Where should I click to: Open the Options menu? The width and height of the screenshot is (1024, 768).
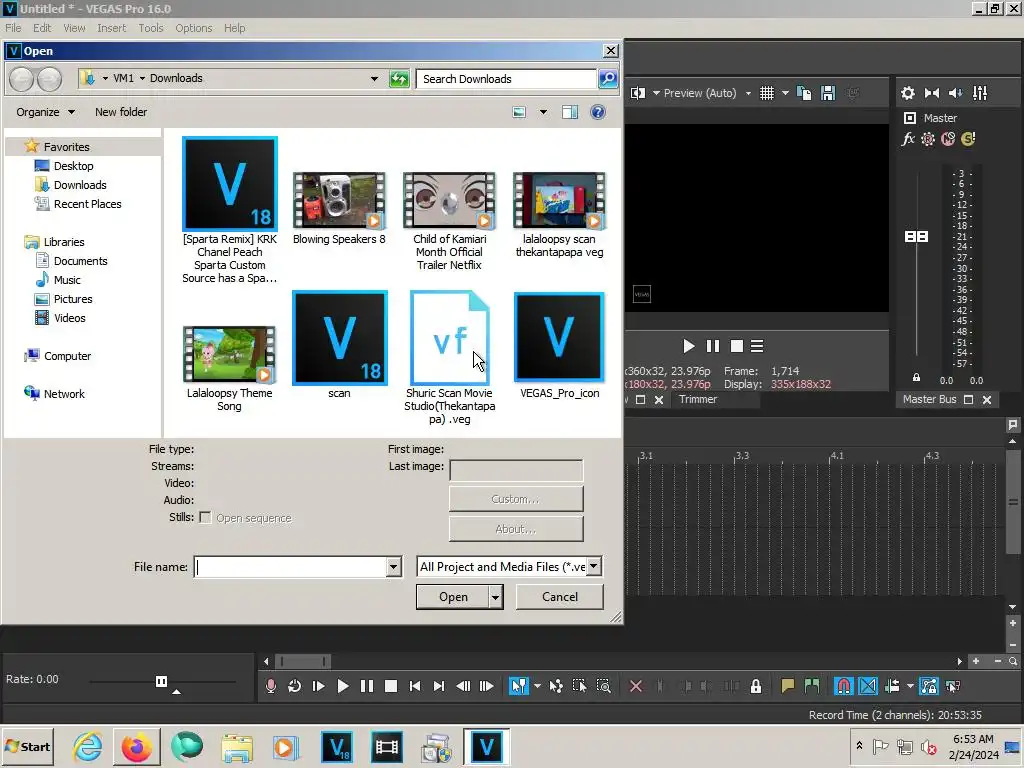pos(193,28)
